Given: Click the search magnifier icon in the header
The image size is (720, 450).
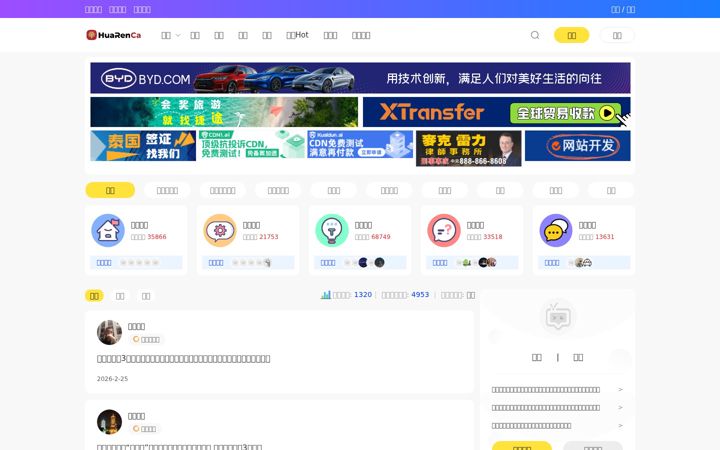Looking at the screenshot, I should click(x=534, y=35).
